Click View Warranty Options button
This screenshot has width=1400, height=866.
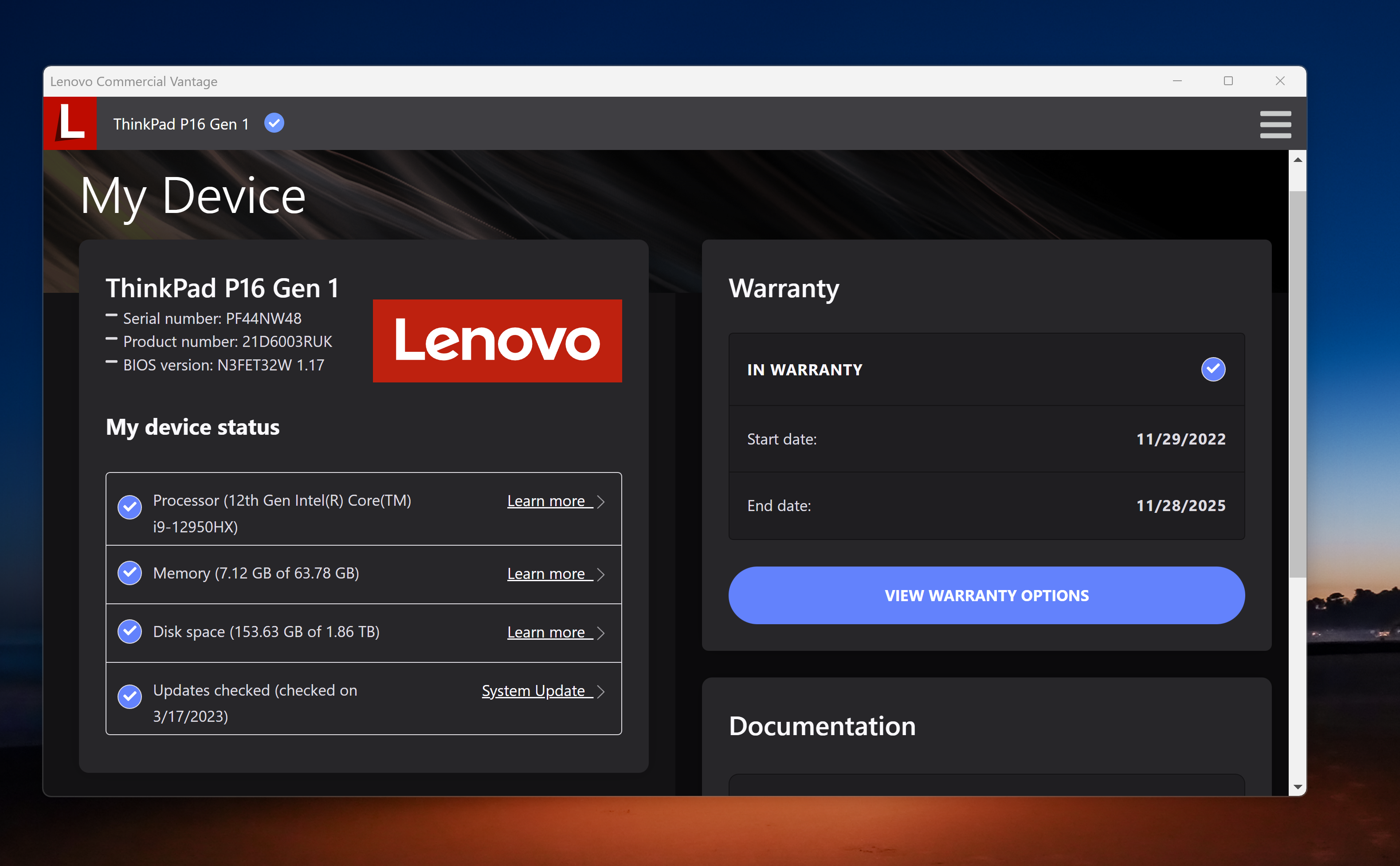pos(986,595)
